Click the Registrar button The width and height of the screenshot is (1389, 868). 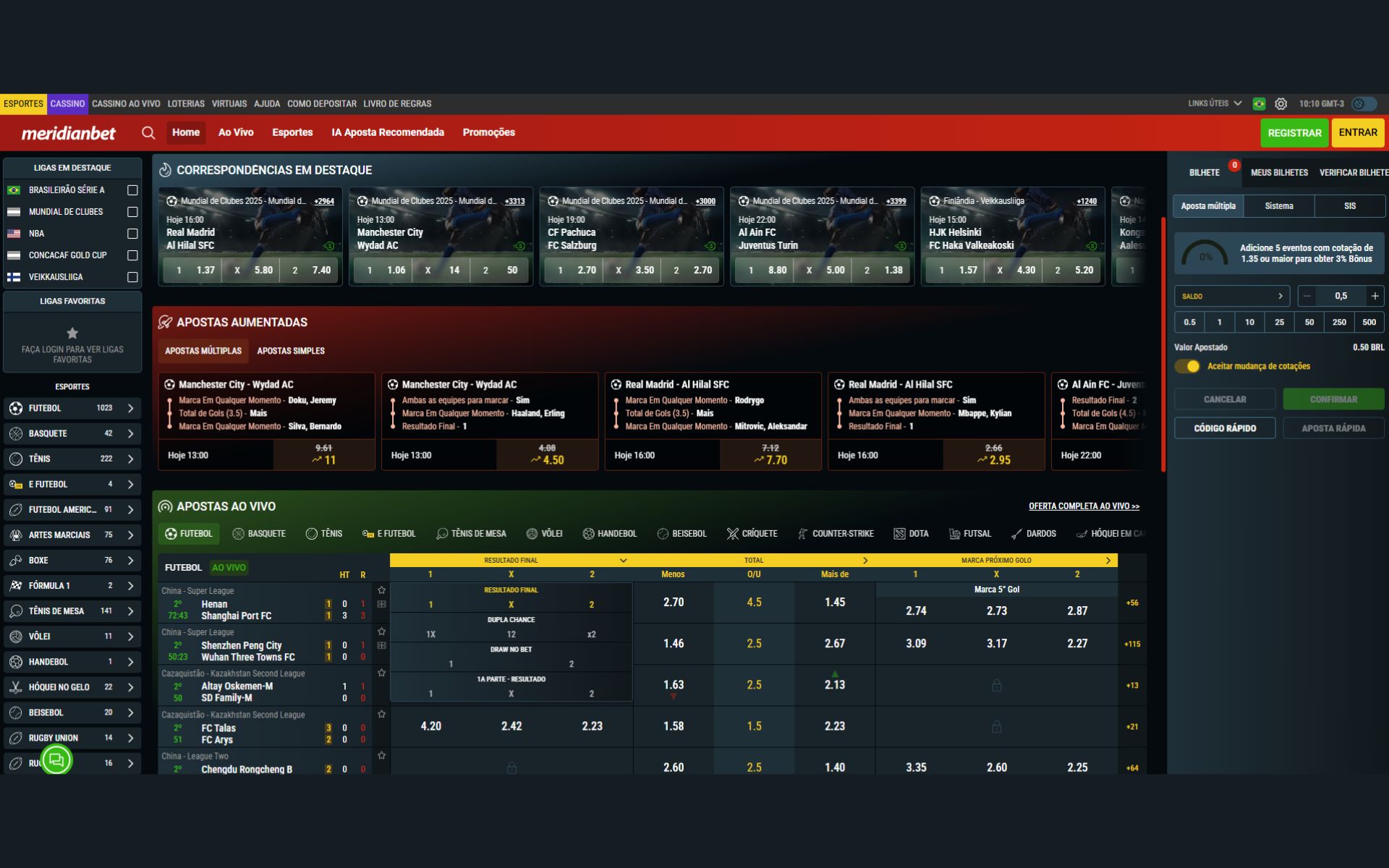click(1294, 133)
